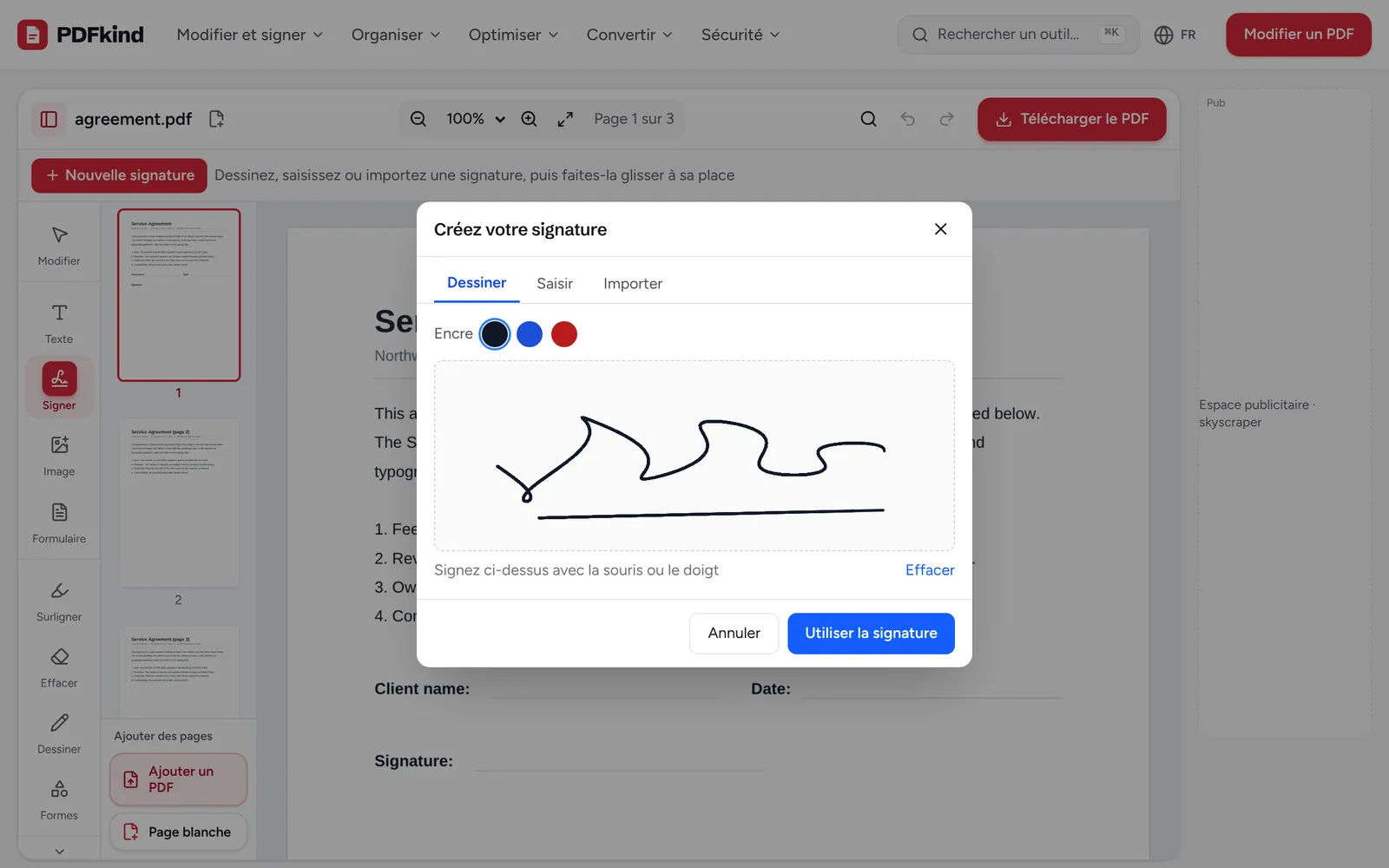The image size is (1389, 868).
Task: Click the undo arrow icon
Action: [908, 119]
